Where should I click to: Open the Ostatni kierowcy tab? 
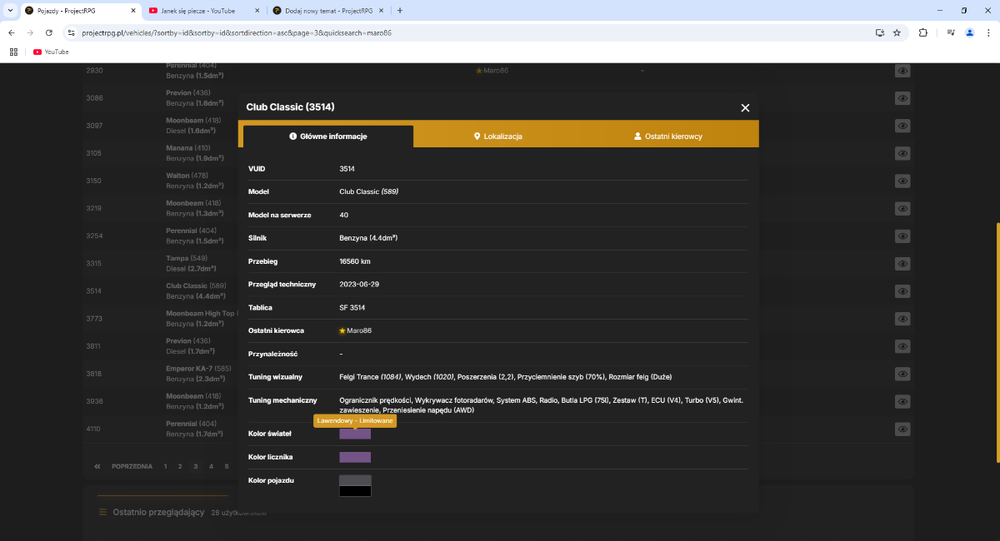click(668, 137)
